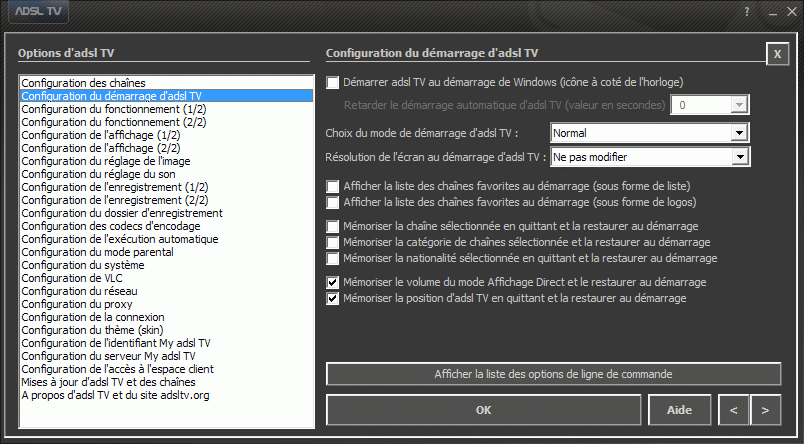Open Configuration de l'exécution automatique

coord(167,239)
